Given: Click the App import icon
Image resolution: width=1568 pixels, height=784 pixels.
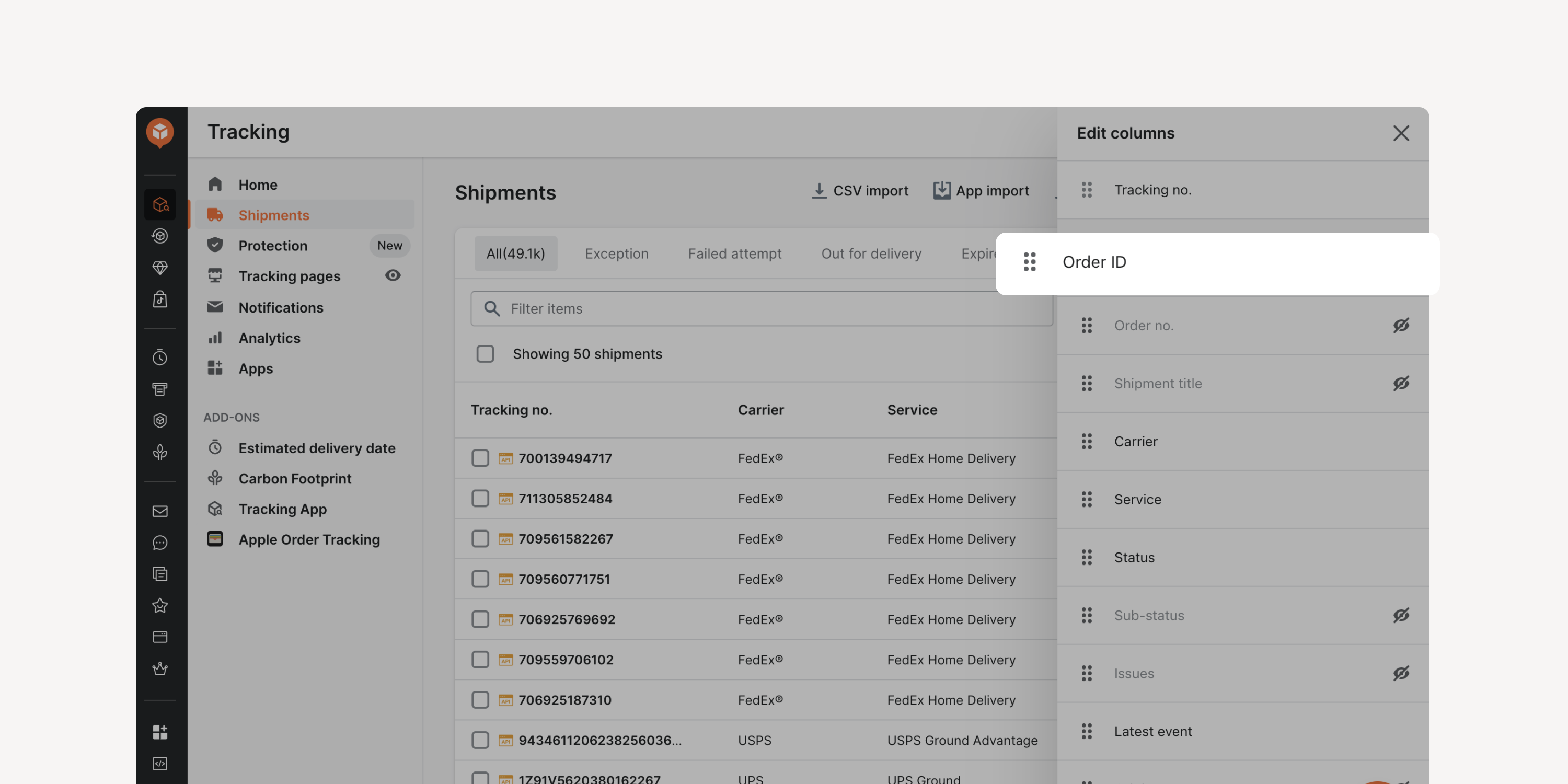Looking at the screenshot, I should (942, 191).
